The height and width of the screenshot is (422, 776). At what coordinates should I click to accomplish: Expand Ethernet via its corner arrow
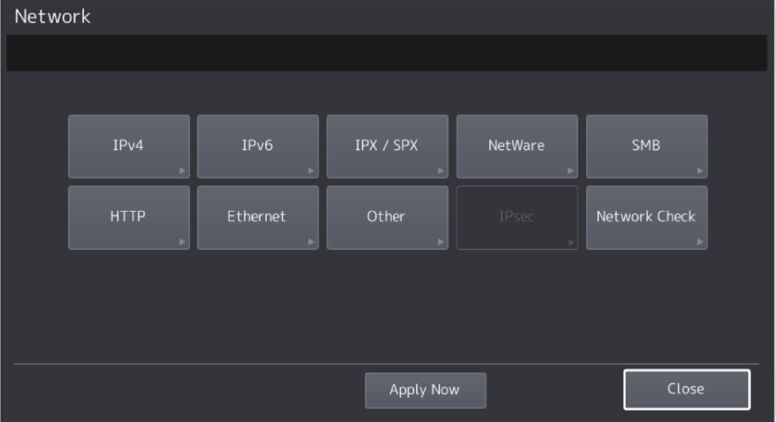click(x=311, y=242)
